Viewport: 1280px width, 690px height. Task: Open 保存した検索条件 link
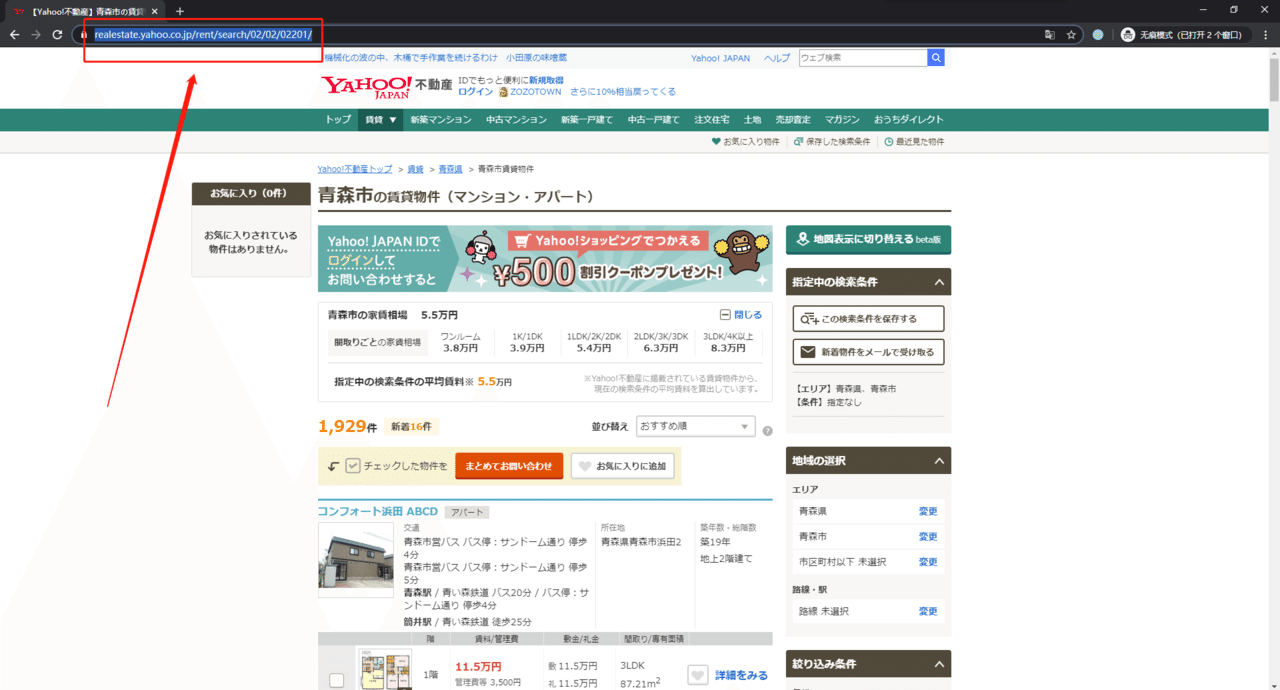[832, 142]
